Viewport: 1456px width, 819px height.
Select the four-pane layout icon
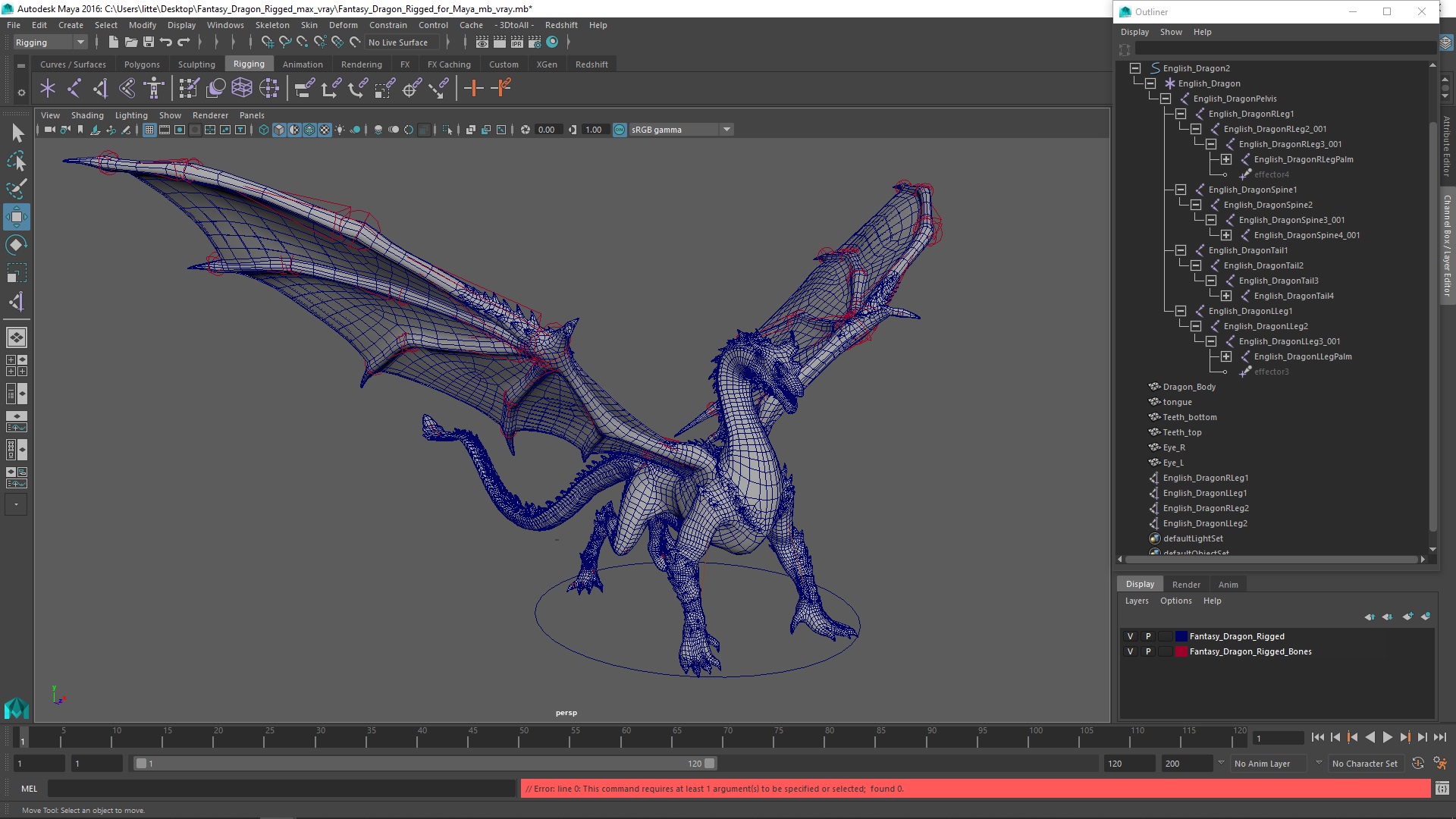(17, 366)
